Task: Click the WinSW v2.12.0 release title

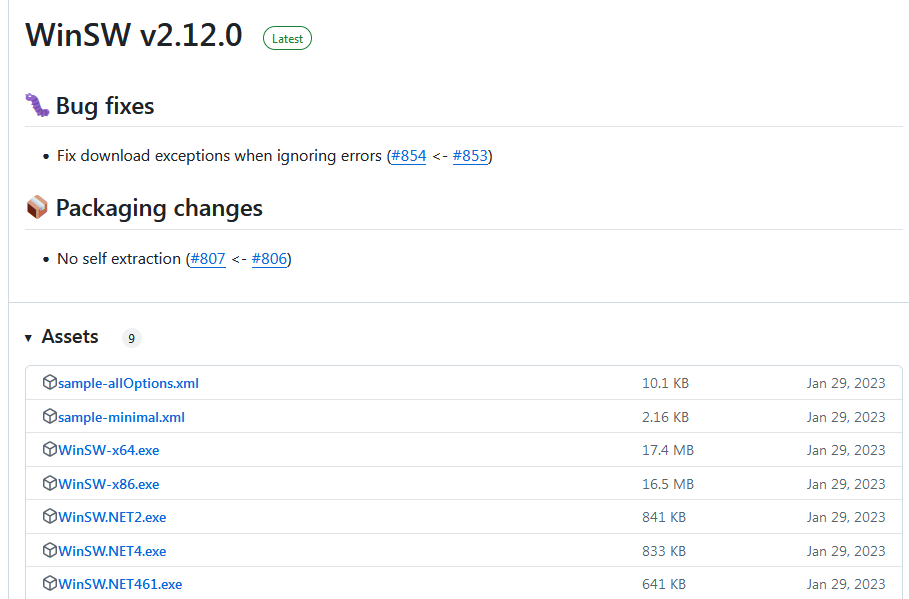Action: click(x=134, y=35)
